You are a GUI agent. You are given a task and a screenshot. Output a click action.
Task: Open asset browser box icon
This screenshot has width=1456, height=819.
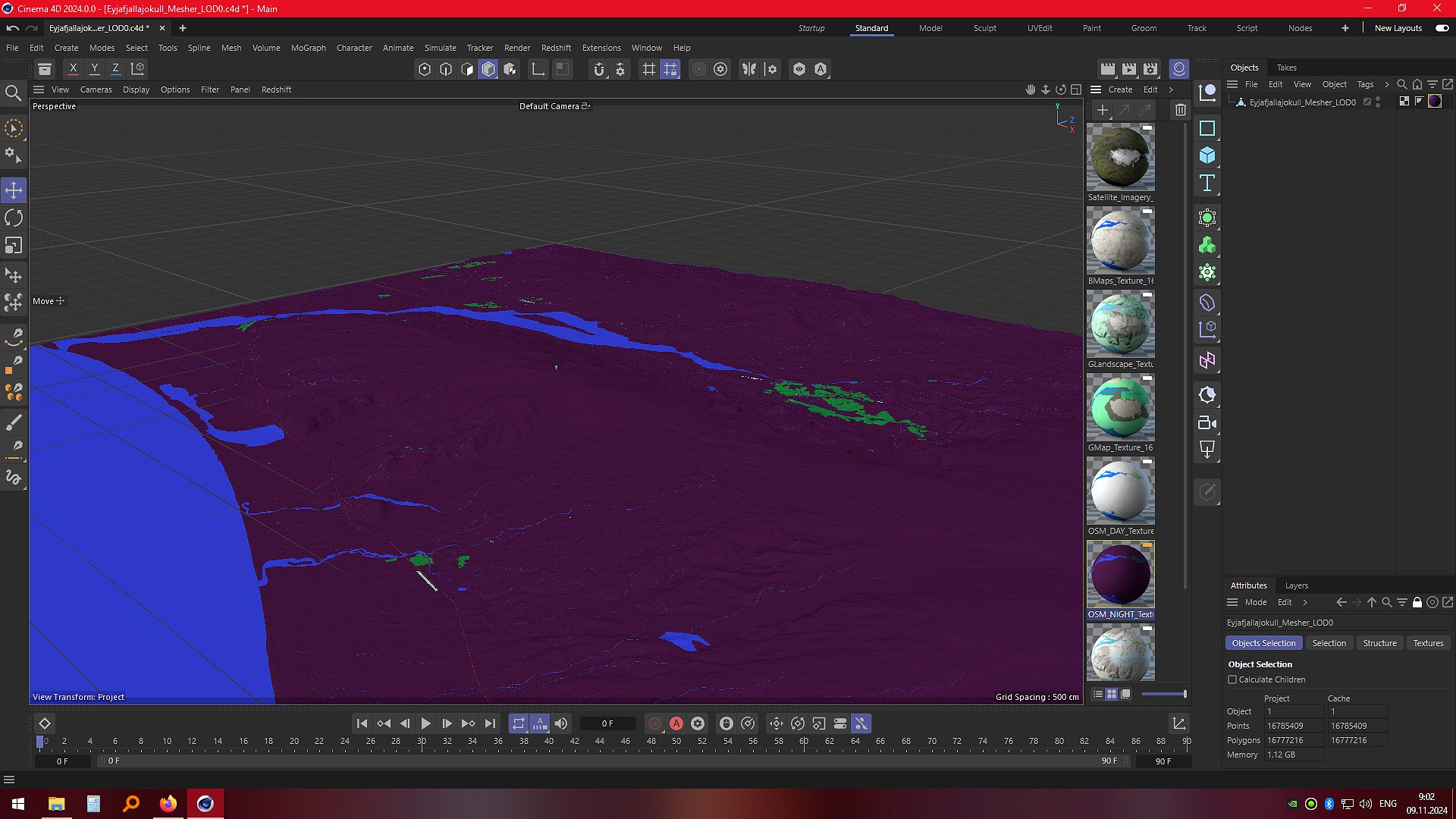(x=45, y=69)
